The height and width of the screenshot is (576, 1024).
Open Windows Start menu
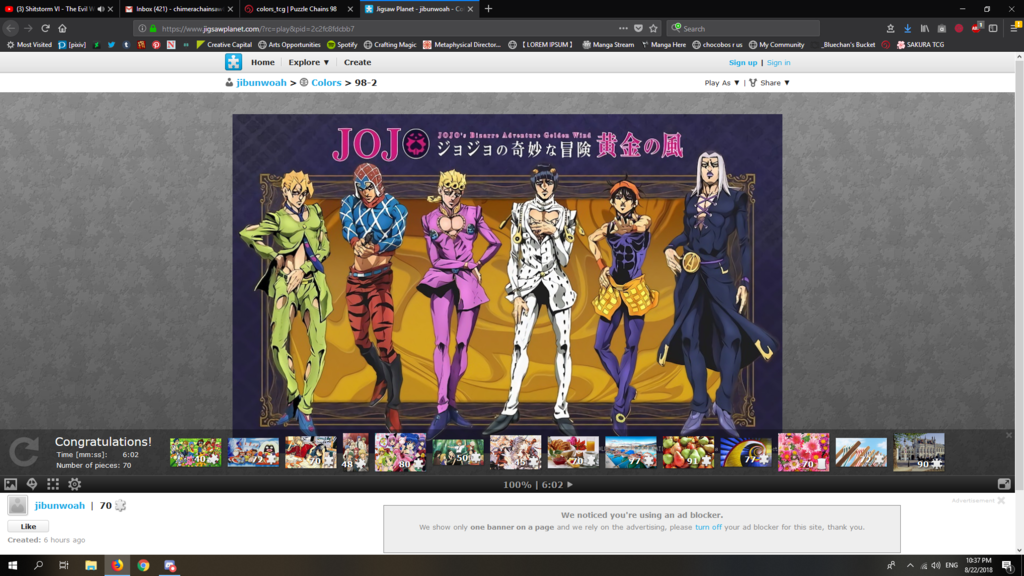12,565
